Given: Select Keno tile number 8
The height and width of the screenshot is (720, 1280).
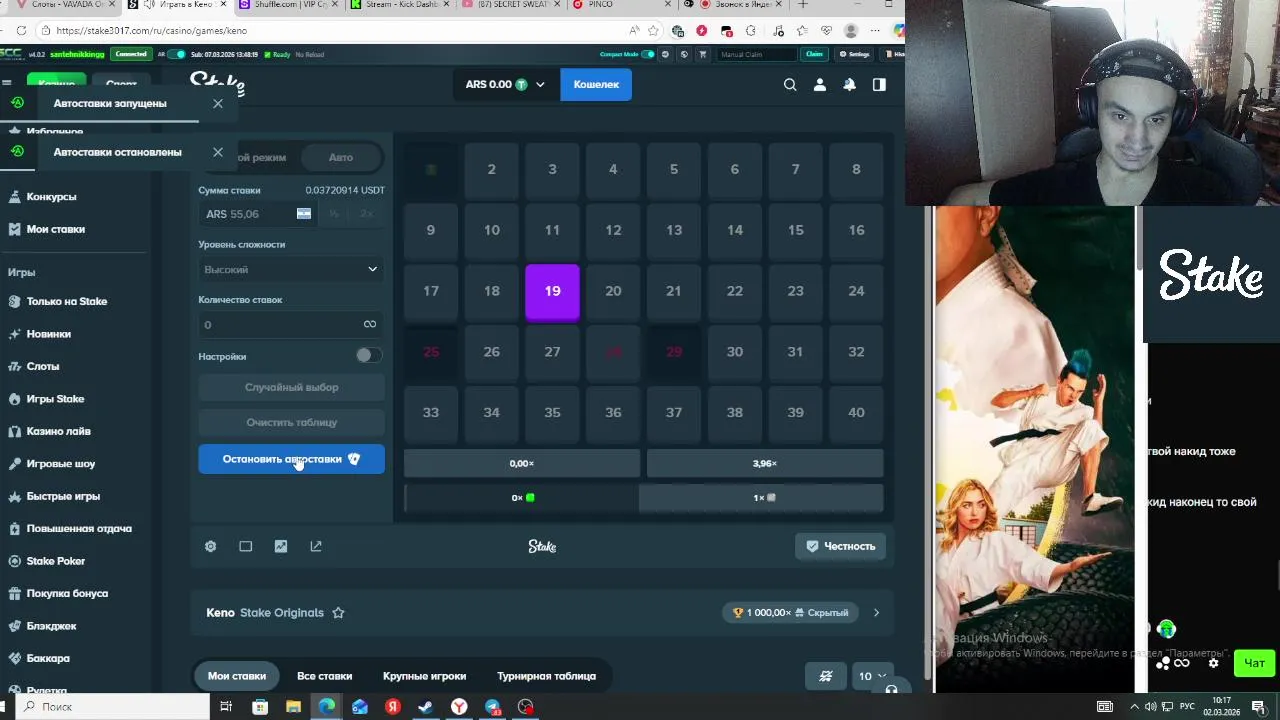Looking at the screenshot, I should pyautogui.click(x=856, y=169).
